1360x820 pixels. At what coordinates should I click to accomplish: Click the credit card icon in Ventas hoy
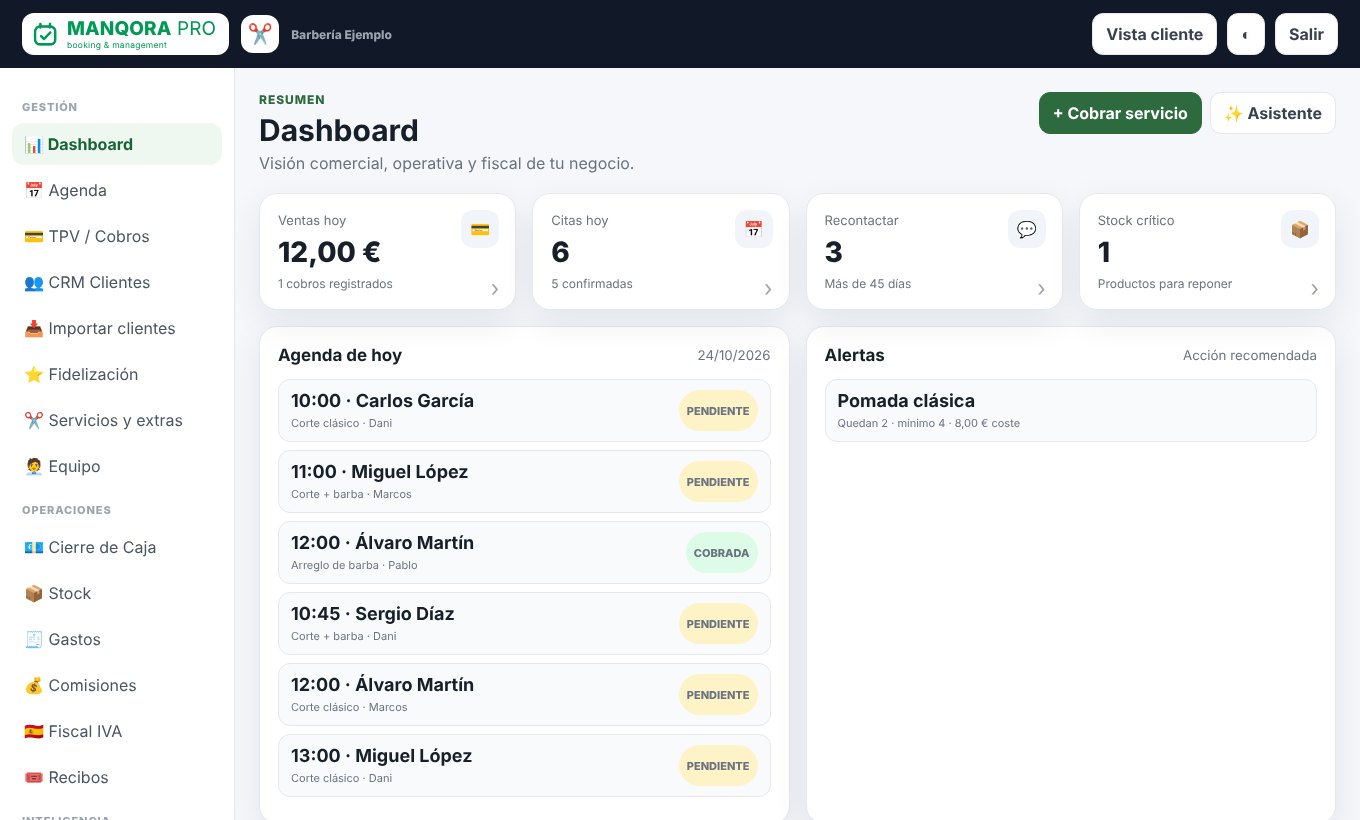click(480, 229)
